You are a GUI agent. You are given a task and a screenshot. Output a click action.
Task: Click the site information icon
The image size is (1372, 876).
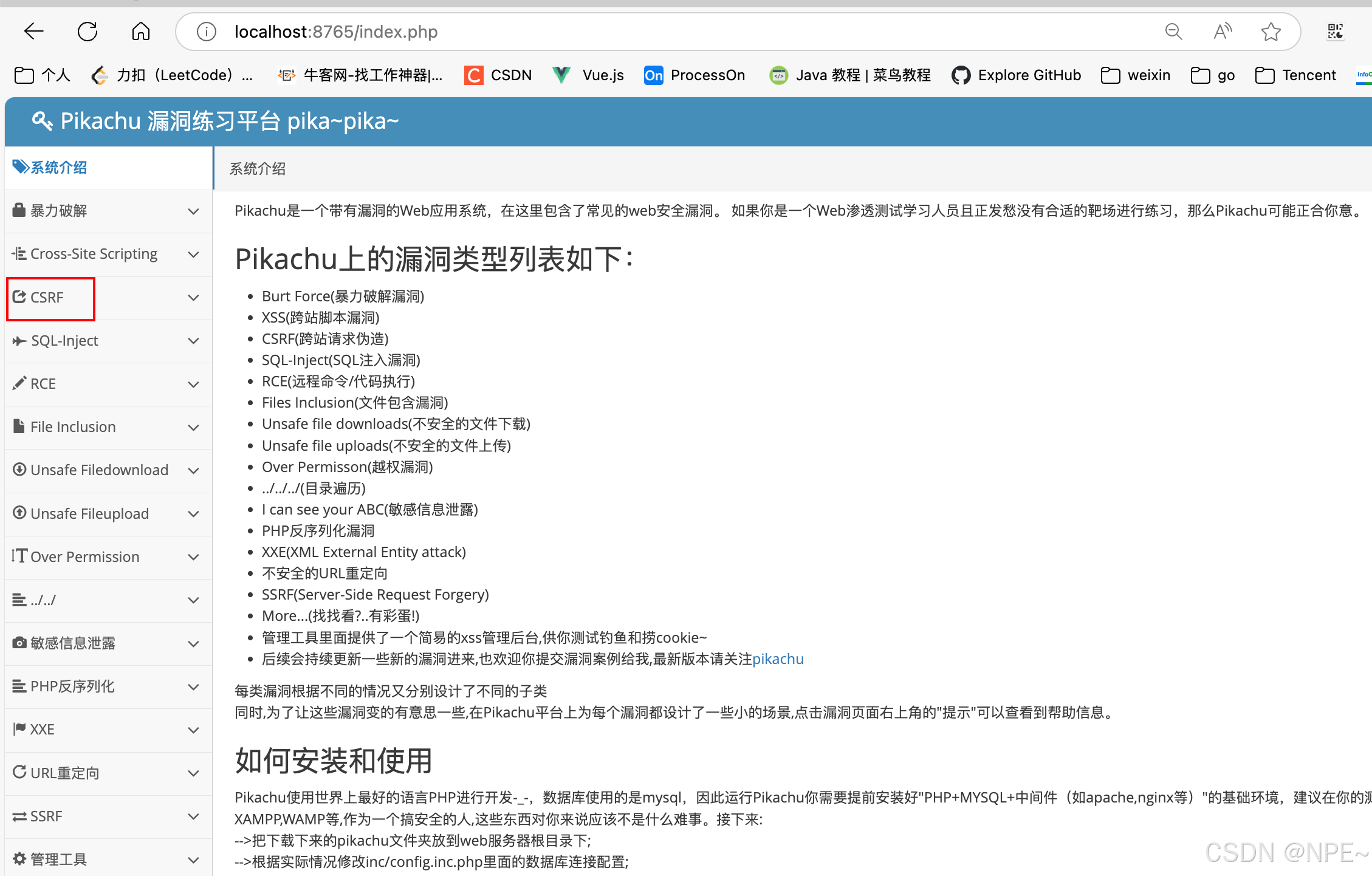[x=207, y=32]
